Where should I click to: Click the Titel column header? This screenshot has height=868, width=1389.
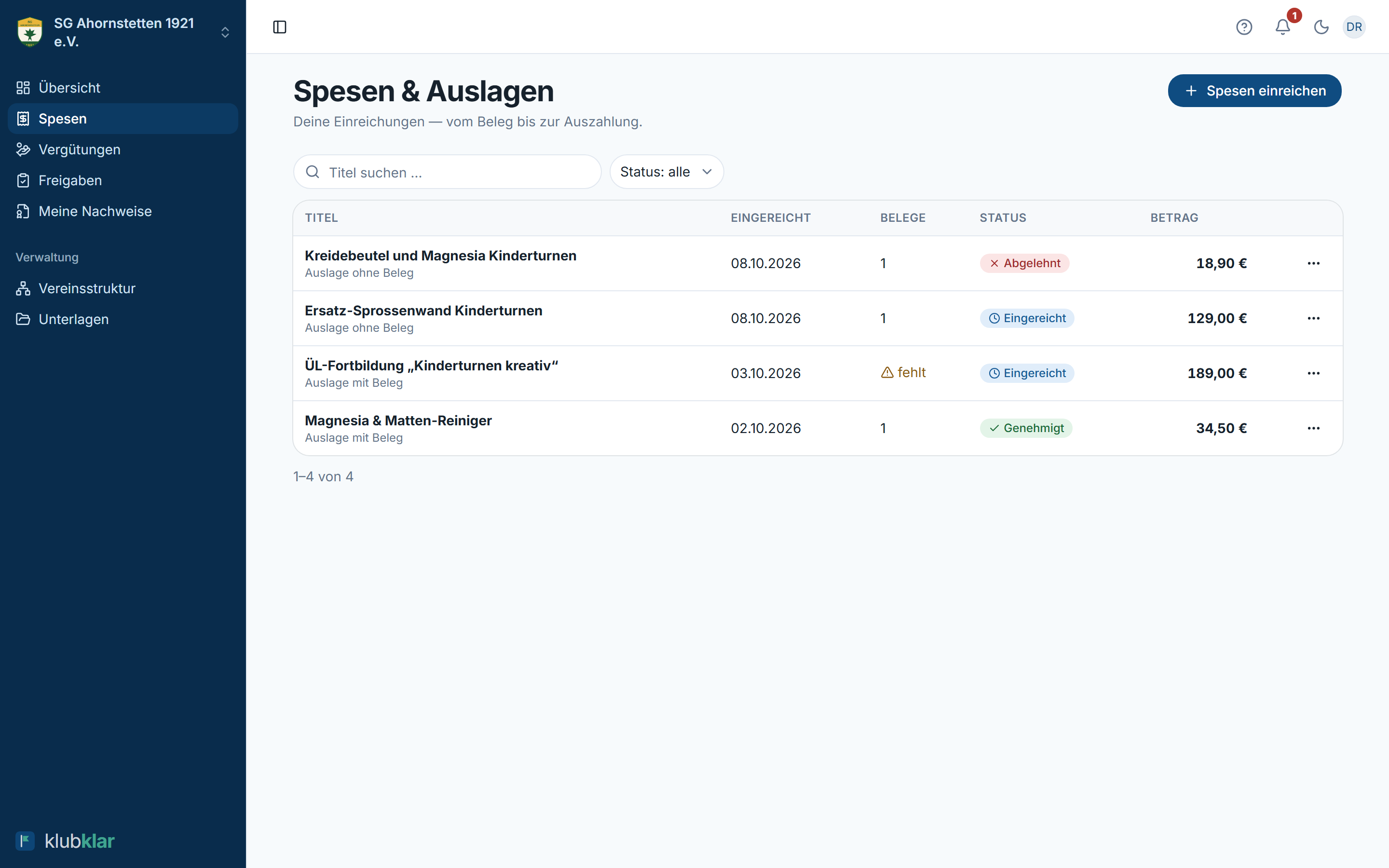(321, 218)
